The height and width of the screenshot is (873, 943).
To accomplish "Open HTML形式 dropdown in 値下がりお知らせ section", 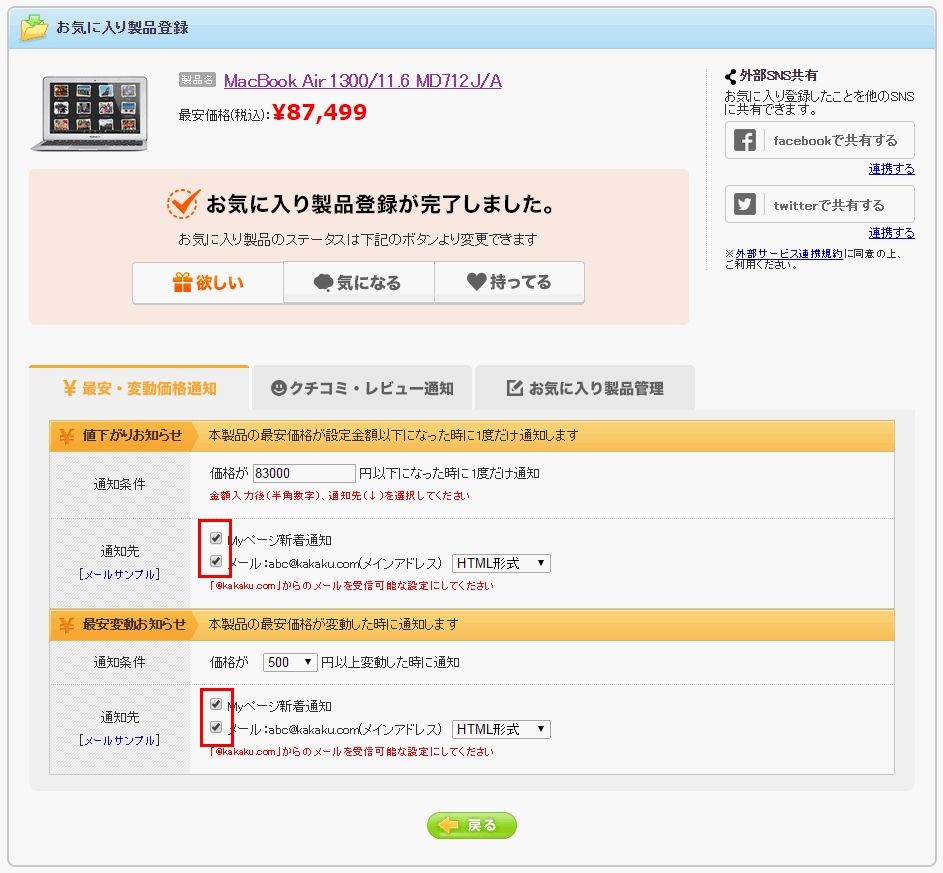I will point(501,563).
